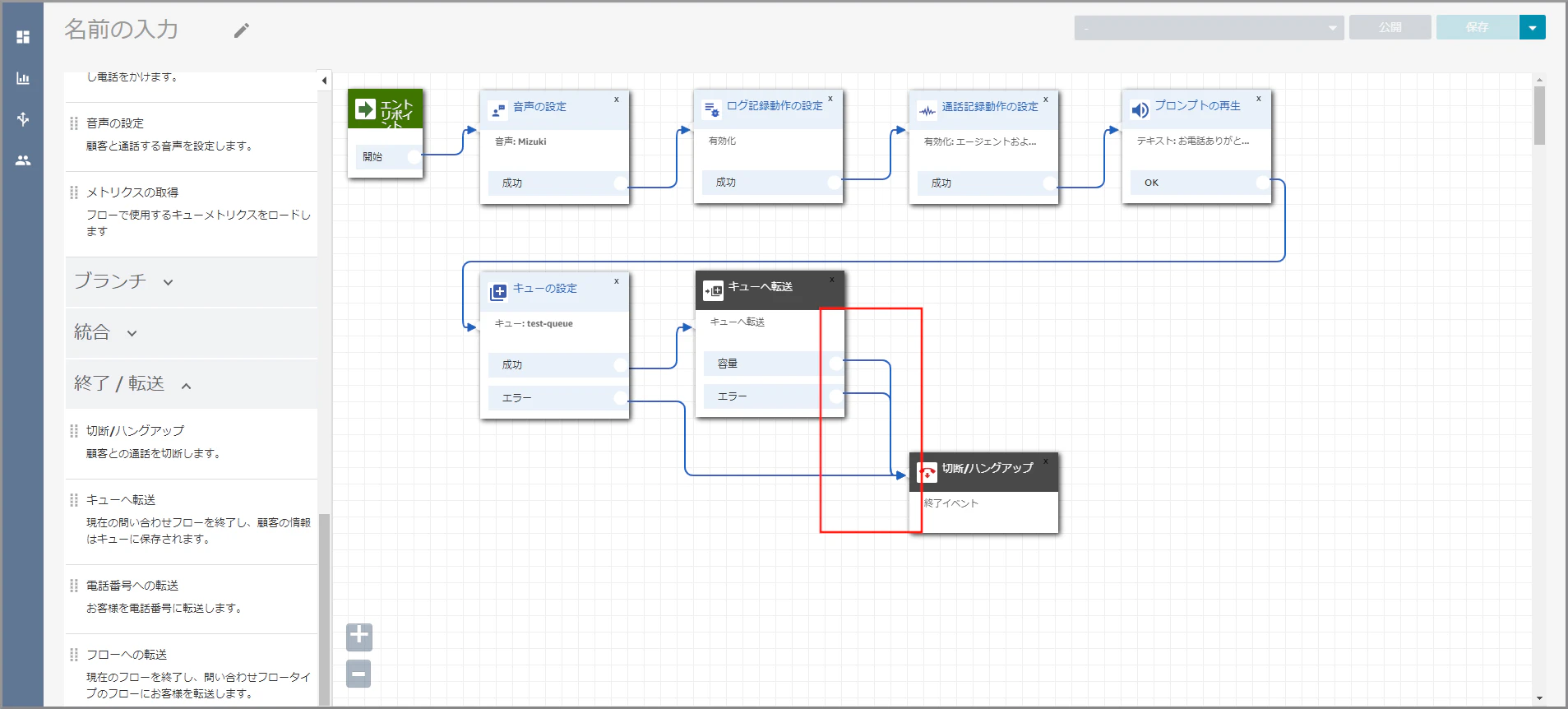
Task: Open the dashboard icon in left sidebar
Action: (23, 37)
